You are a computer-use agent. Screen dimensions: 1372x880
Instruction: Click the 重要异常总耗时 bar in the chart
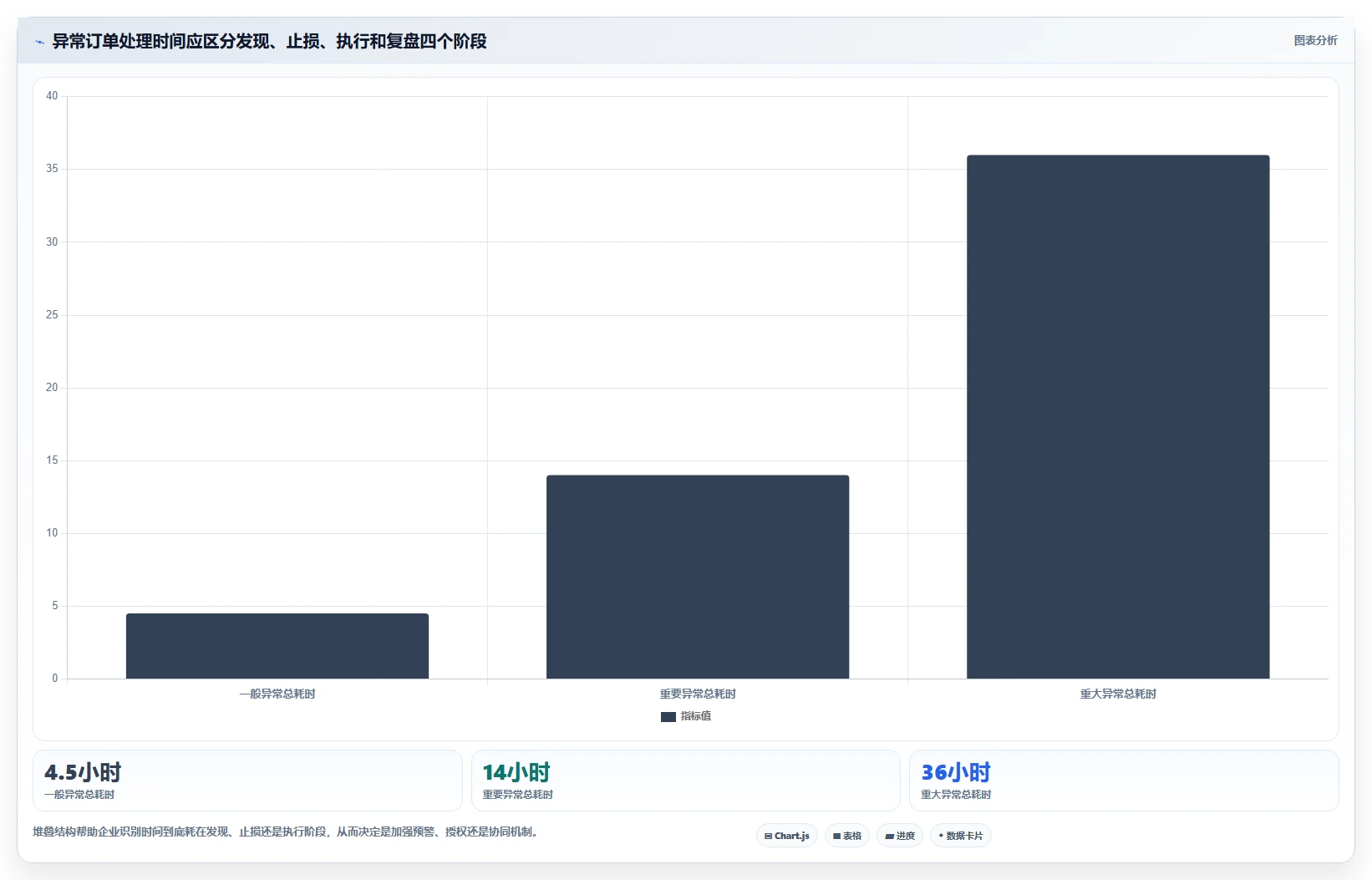[698, 577]
